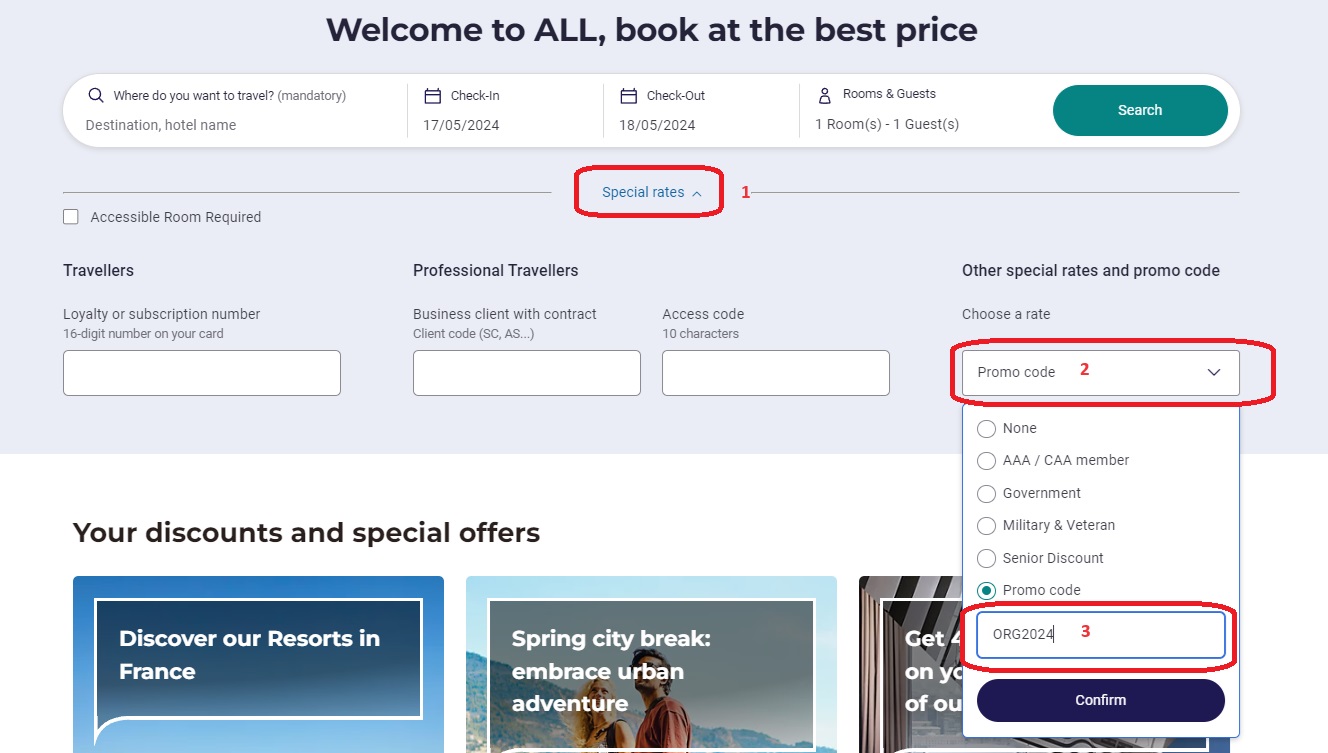Select the Government rate radio button

[987, 494]
